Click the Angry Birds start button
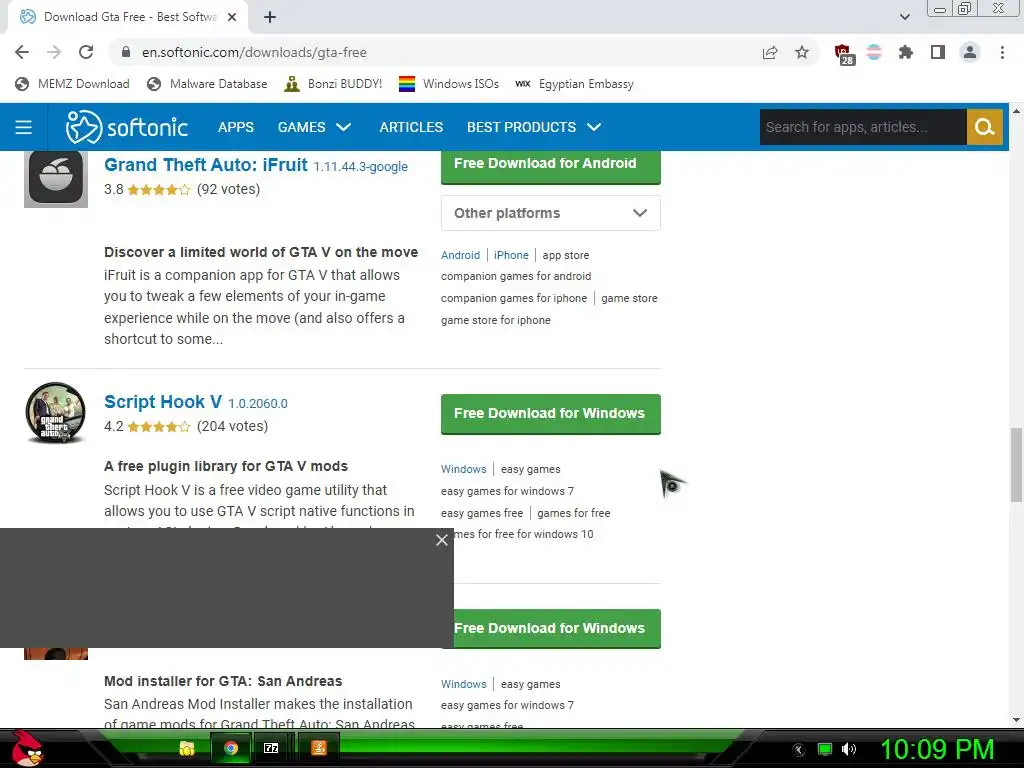This screenshot has width=1024, height=768. (26, 748)
